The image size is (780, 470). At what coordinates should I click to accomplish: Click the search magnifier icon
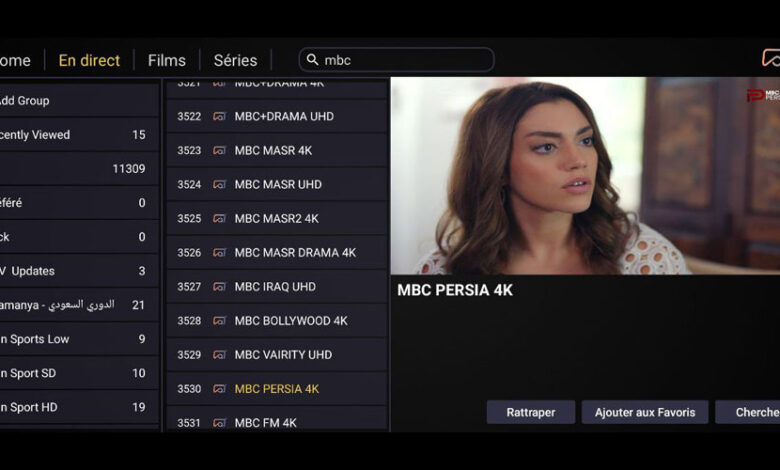pos(312,60)
